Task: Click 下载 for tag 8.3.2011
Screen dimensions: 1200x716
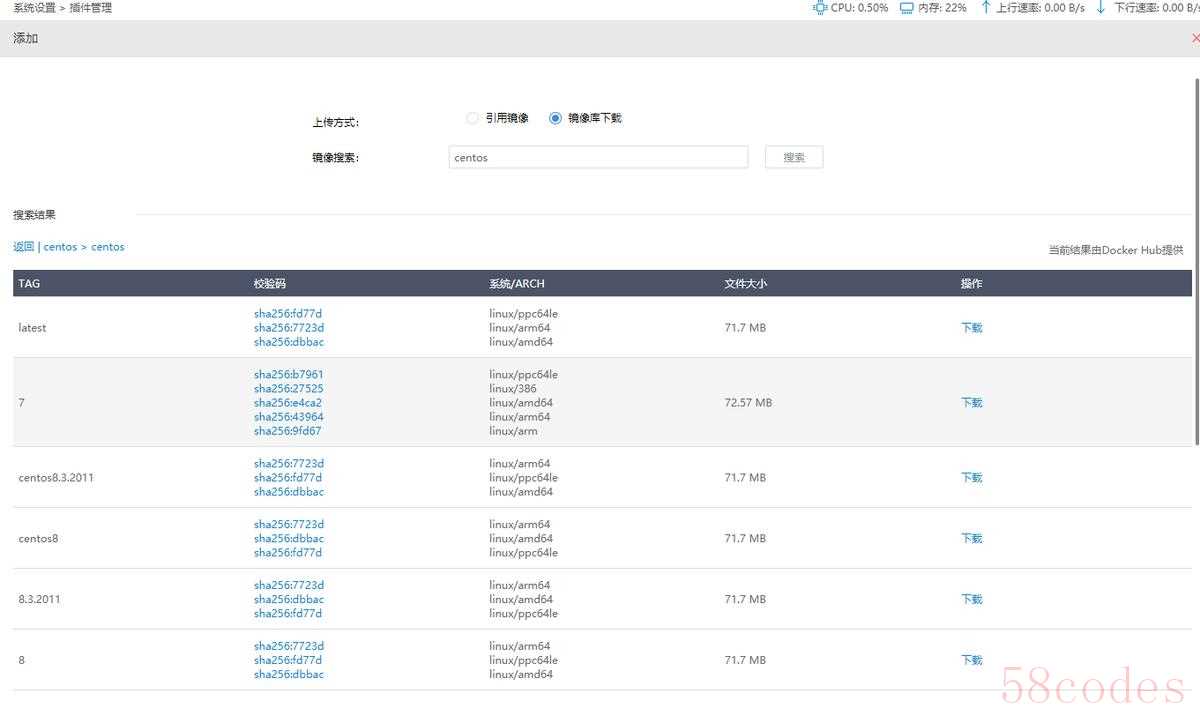Action: (x=971, y=599)
